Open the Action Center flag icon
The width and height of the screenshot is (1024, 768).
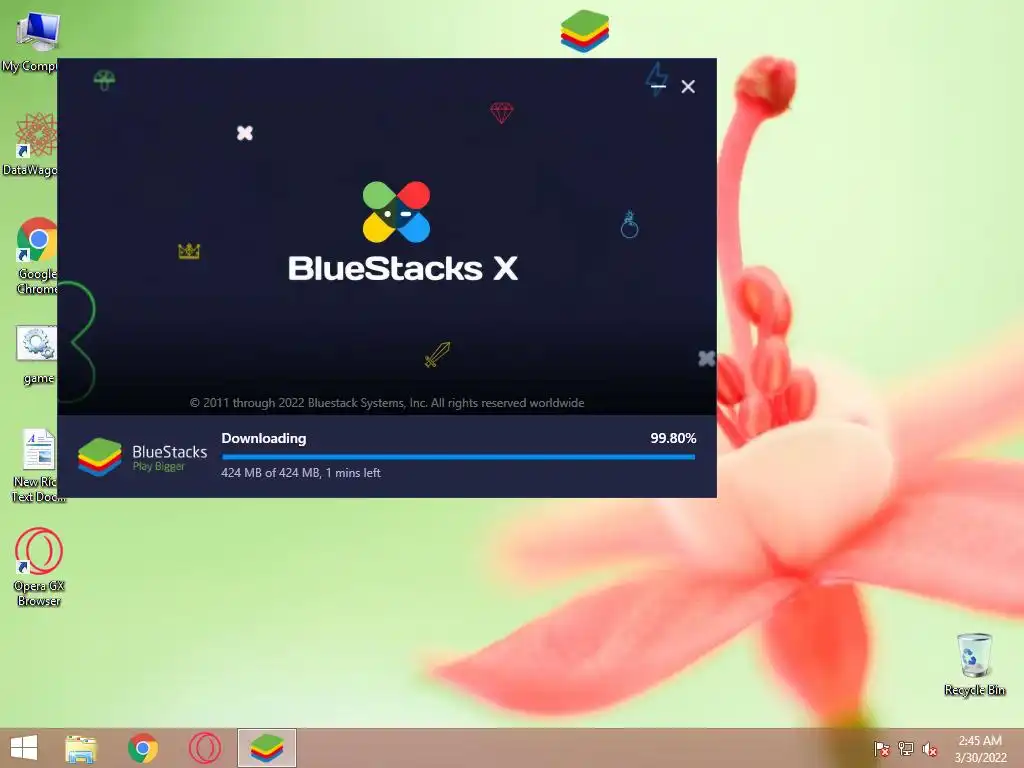(x=881, y=748)
